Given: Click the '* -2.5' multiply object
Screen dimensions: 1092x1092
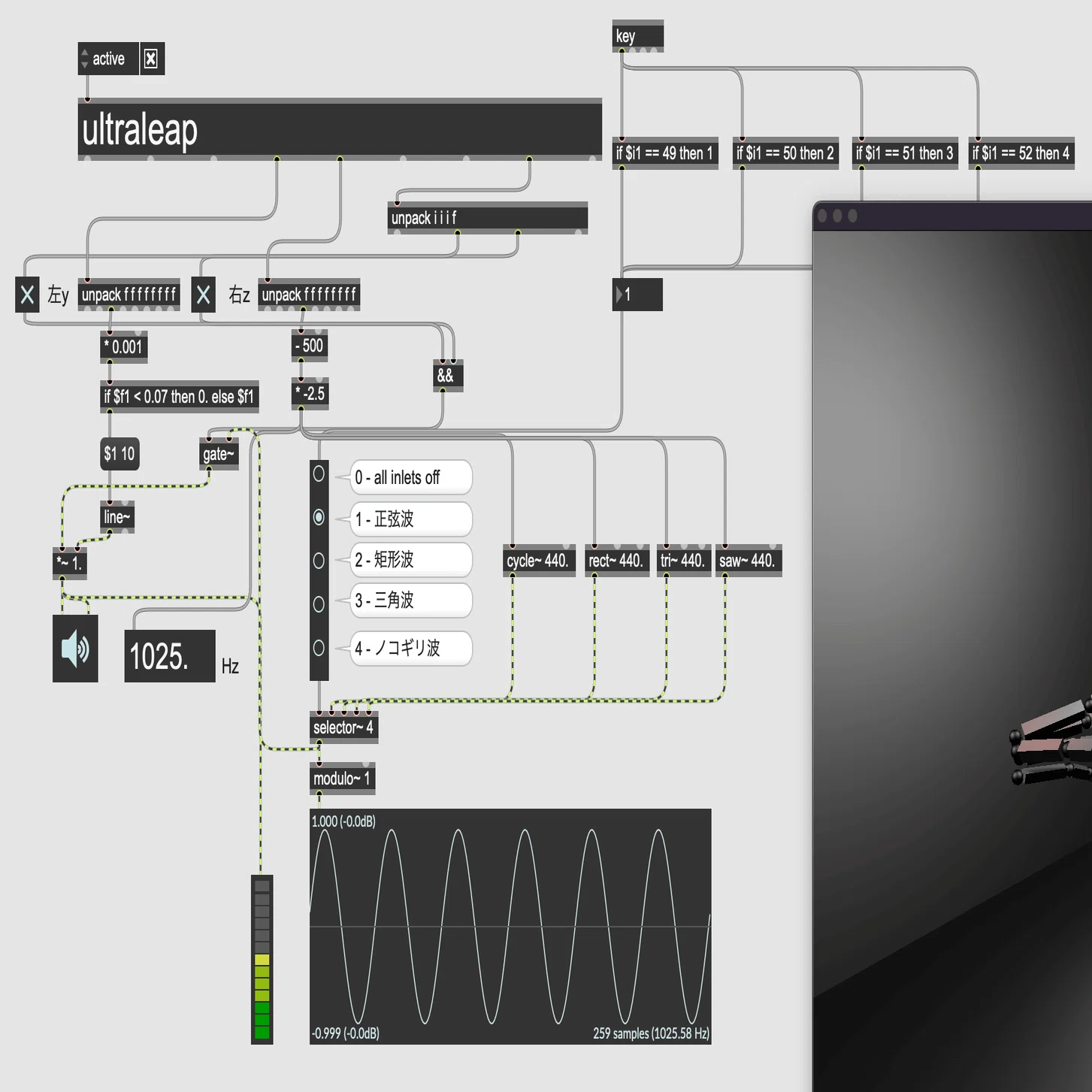Looking at the screenshot, I should pyautogui.click(x=310, y=394).
